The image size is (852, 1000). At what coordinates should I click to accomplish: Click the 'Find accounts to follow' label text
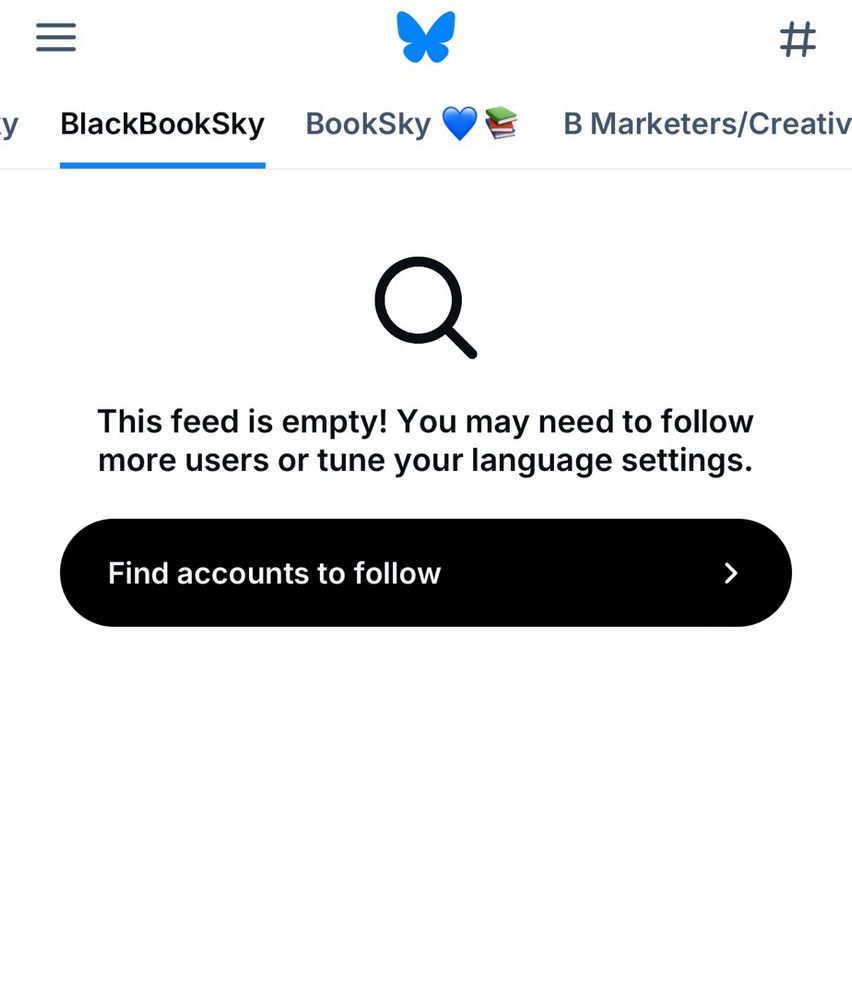point(274,573)
